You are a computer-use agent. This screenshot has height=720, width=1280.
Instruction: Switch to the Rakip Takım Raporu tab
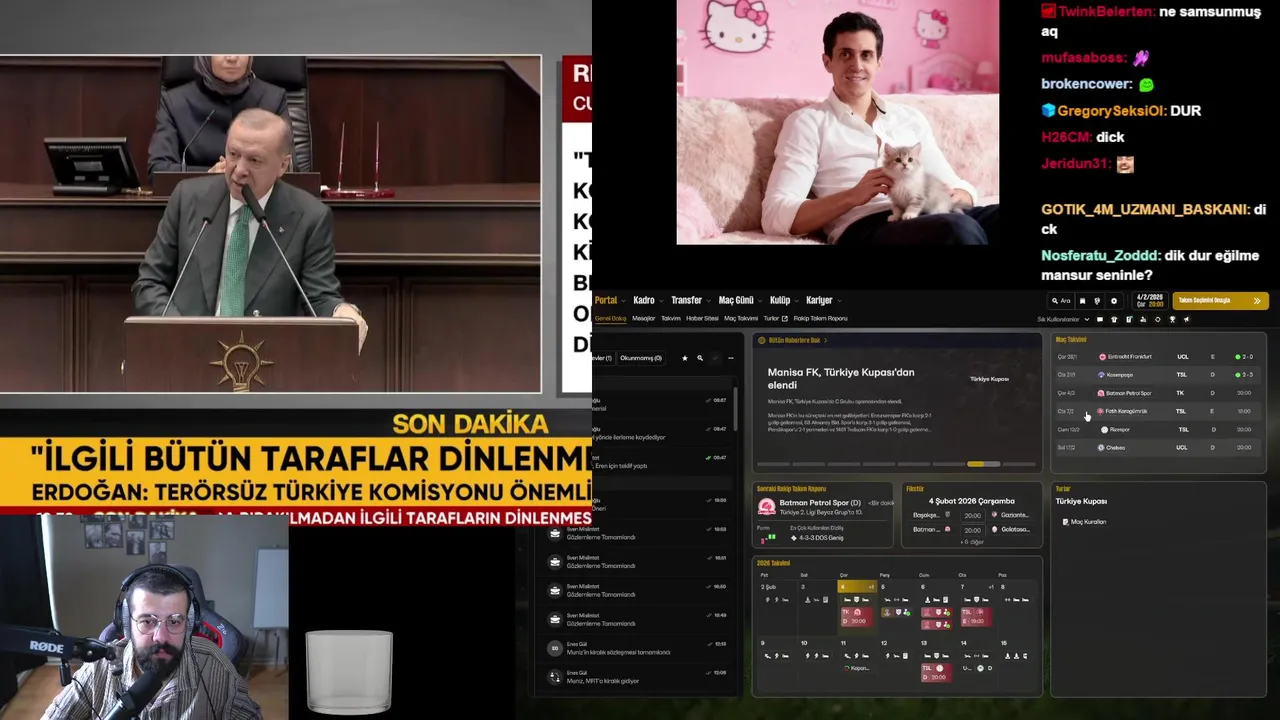[x=820, y=319]
